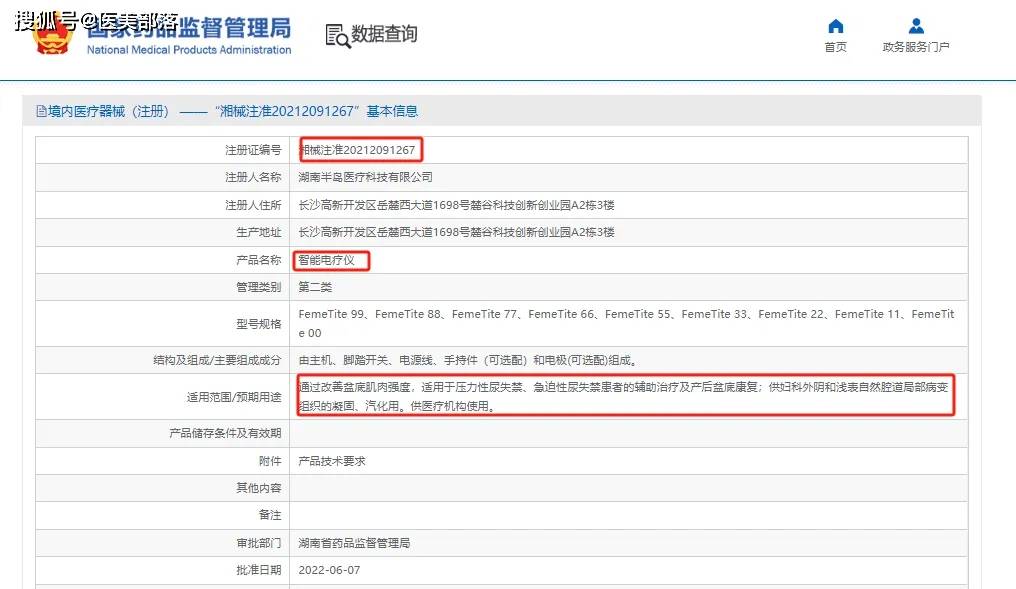
Task: Click the 其他内容 label
Action: [259, 488]
